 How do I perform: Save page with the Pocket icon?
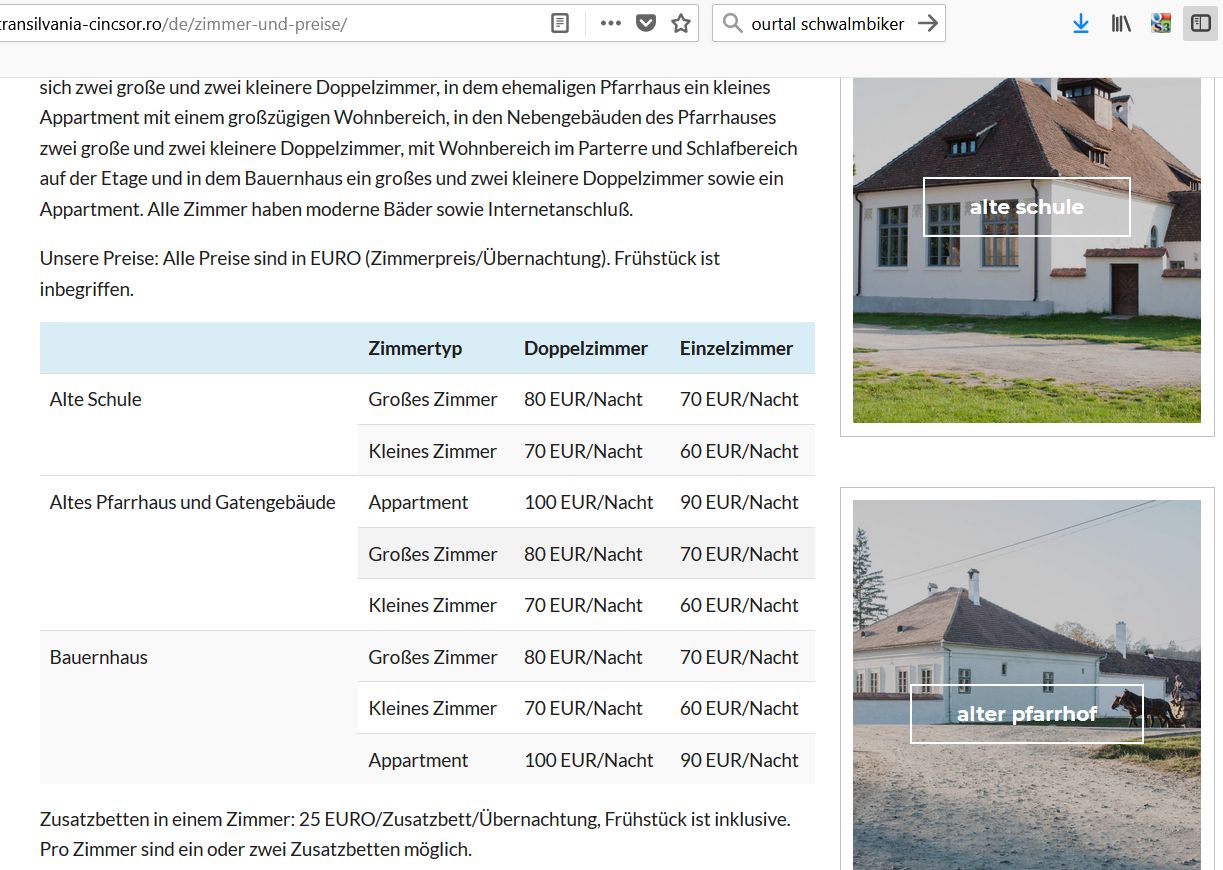646,23
